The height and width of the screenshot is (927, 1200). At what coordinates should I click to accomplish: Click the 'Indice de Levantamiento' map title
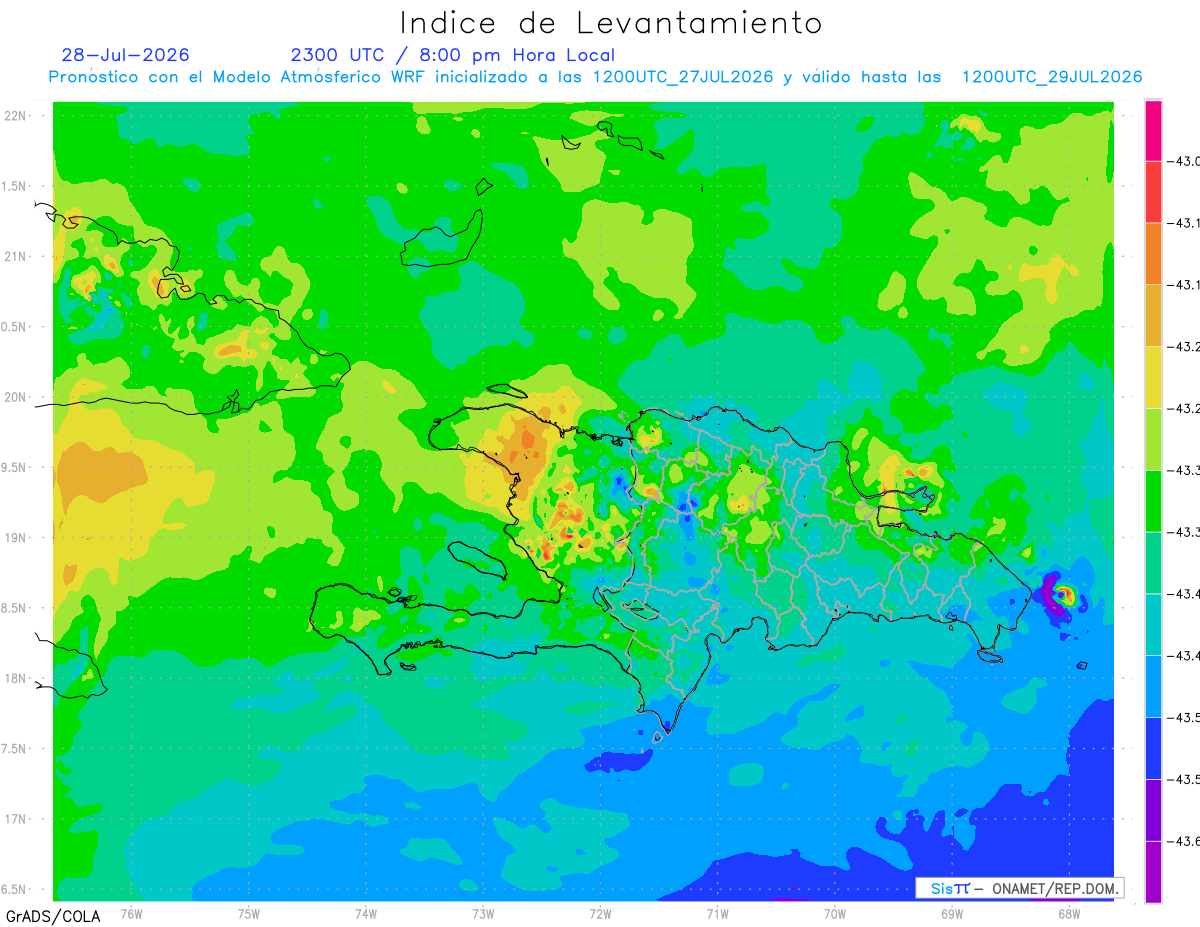tap(611, 23)
